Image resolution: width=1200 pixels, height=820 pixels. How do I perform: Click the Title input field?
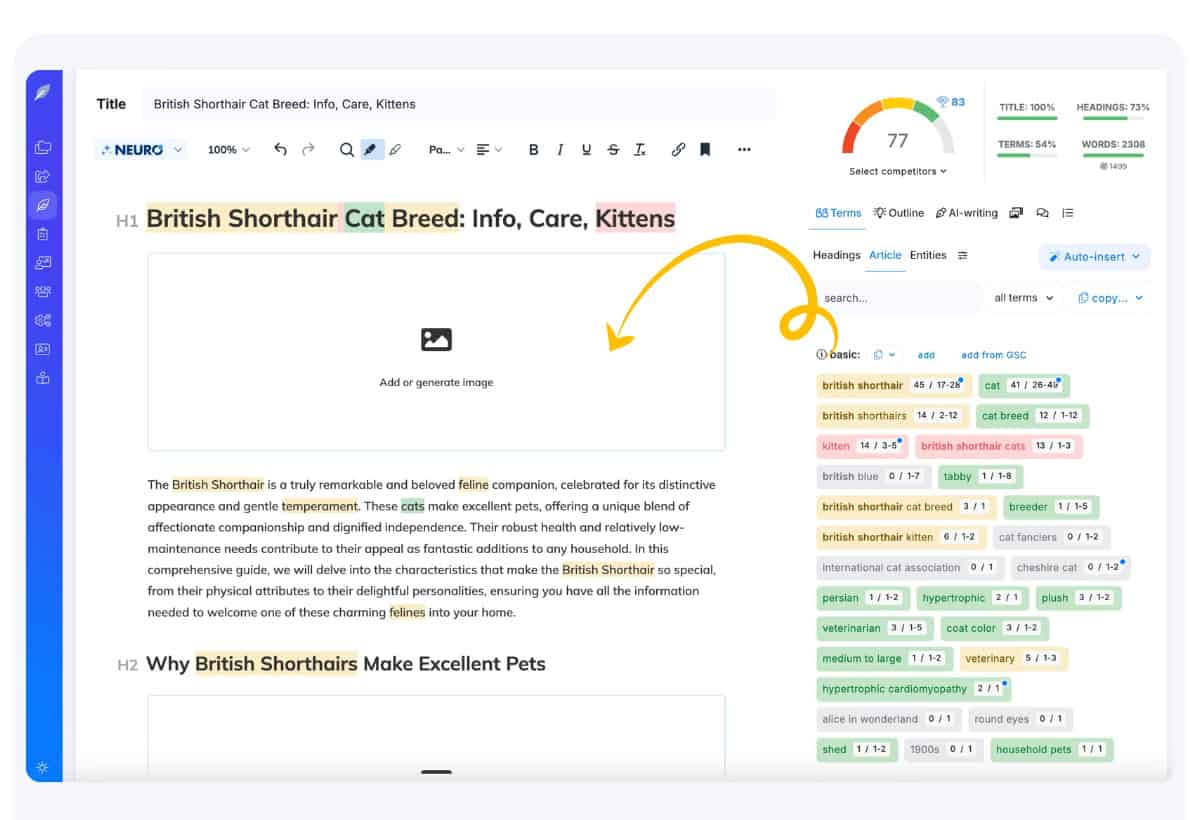460,104
